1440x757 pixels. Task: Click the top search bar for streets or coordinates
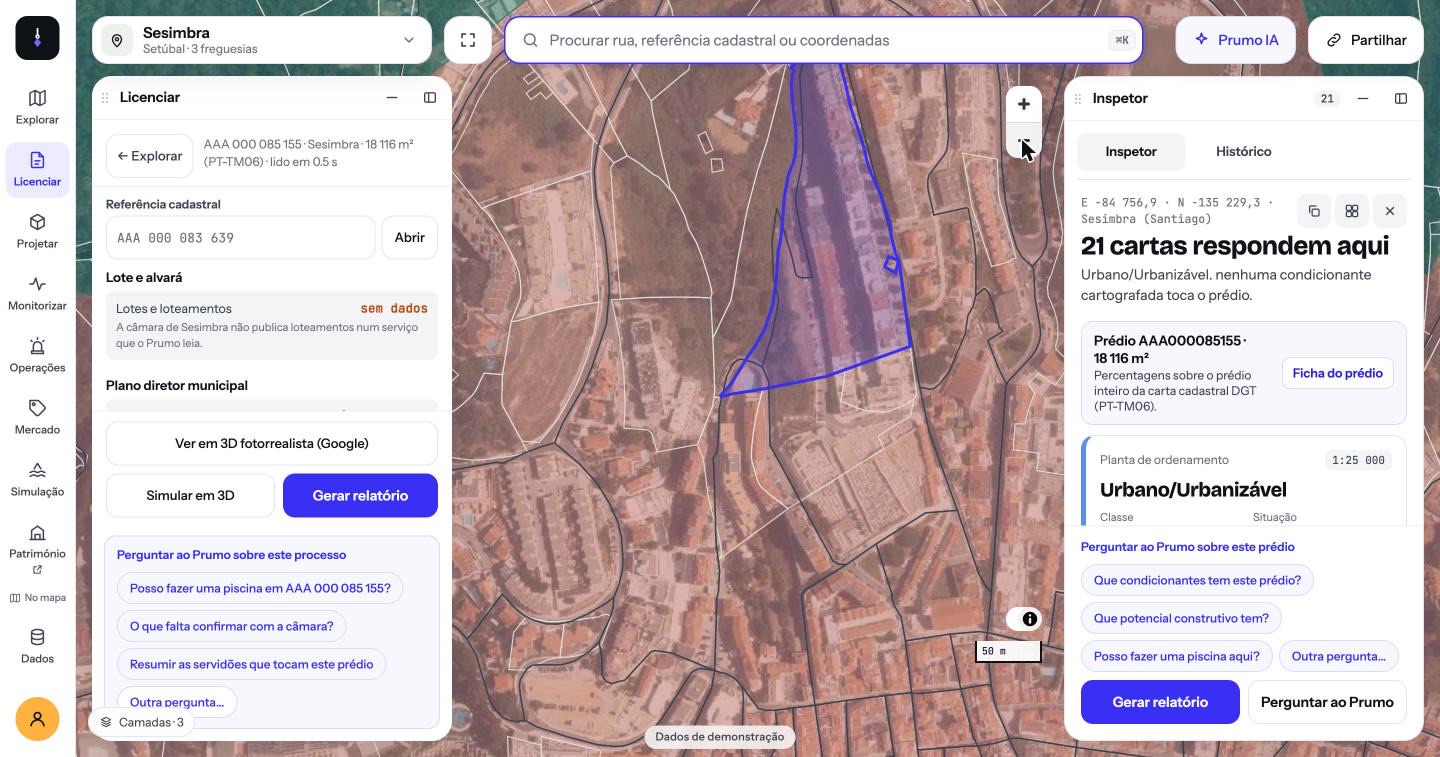[x=824, y=40]
